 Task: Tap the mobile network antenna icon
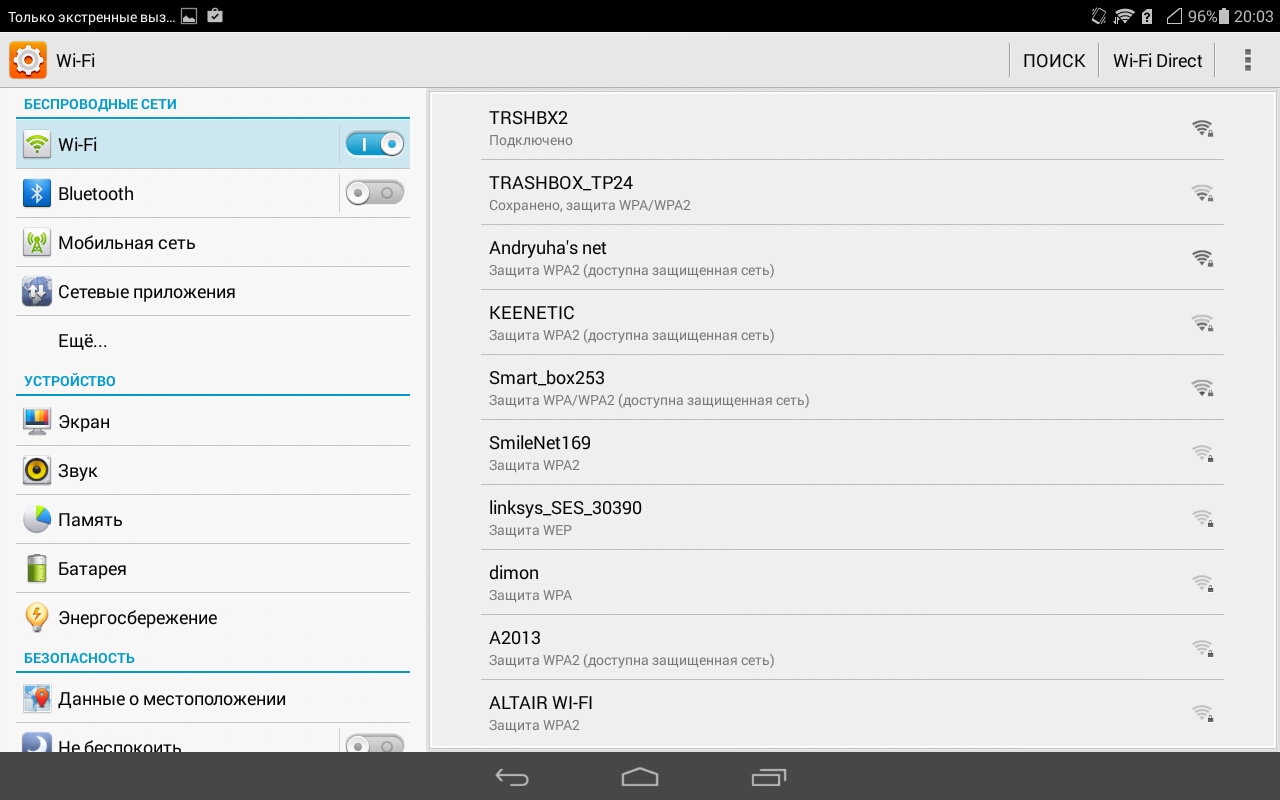[37, 242]
